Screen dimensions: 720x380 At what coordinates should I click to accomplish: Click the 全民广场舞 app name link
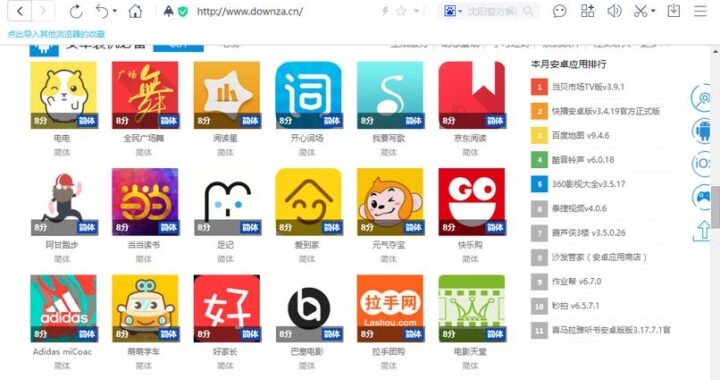pyautogui.click(x=144, y=138)
